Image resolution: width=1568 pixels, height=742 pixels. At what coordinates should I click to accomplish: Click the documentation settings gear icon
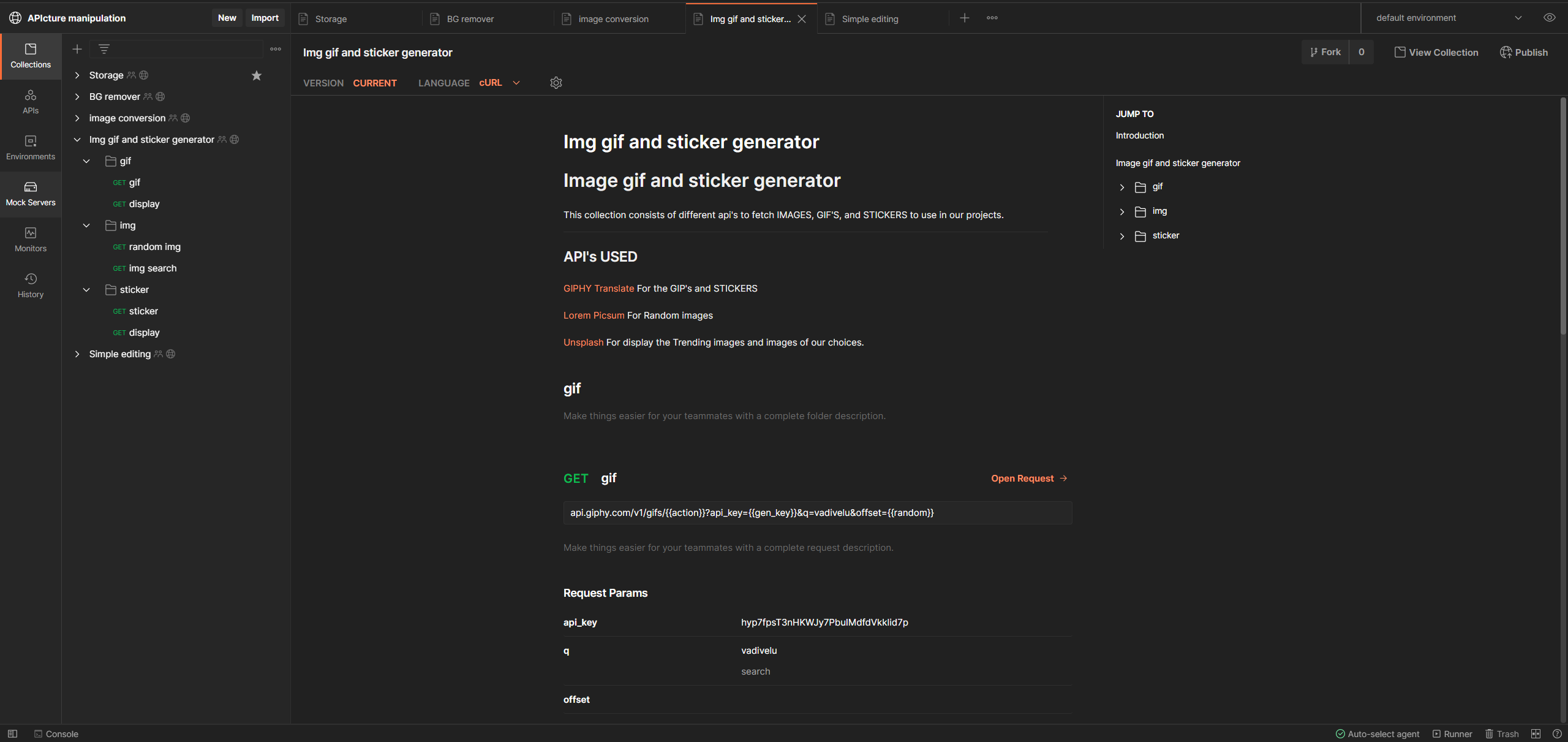[x=556, y=83]
